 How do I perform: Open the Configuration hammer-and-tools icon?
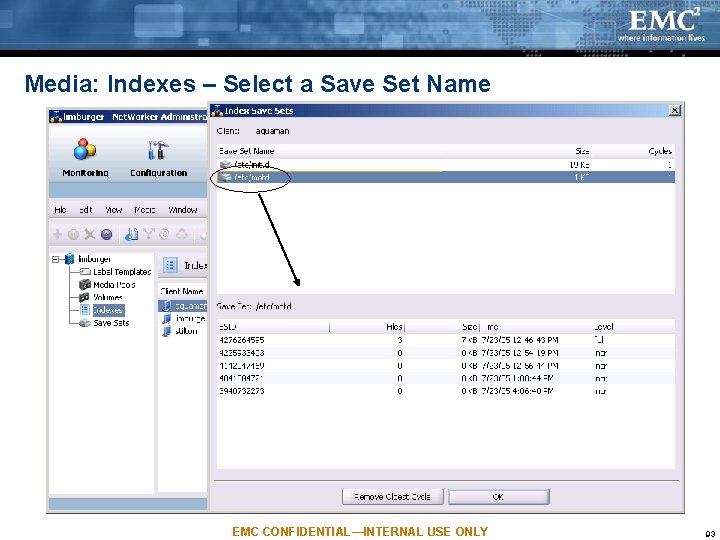coord(158,150)
